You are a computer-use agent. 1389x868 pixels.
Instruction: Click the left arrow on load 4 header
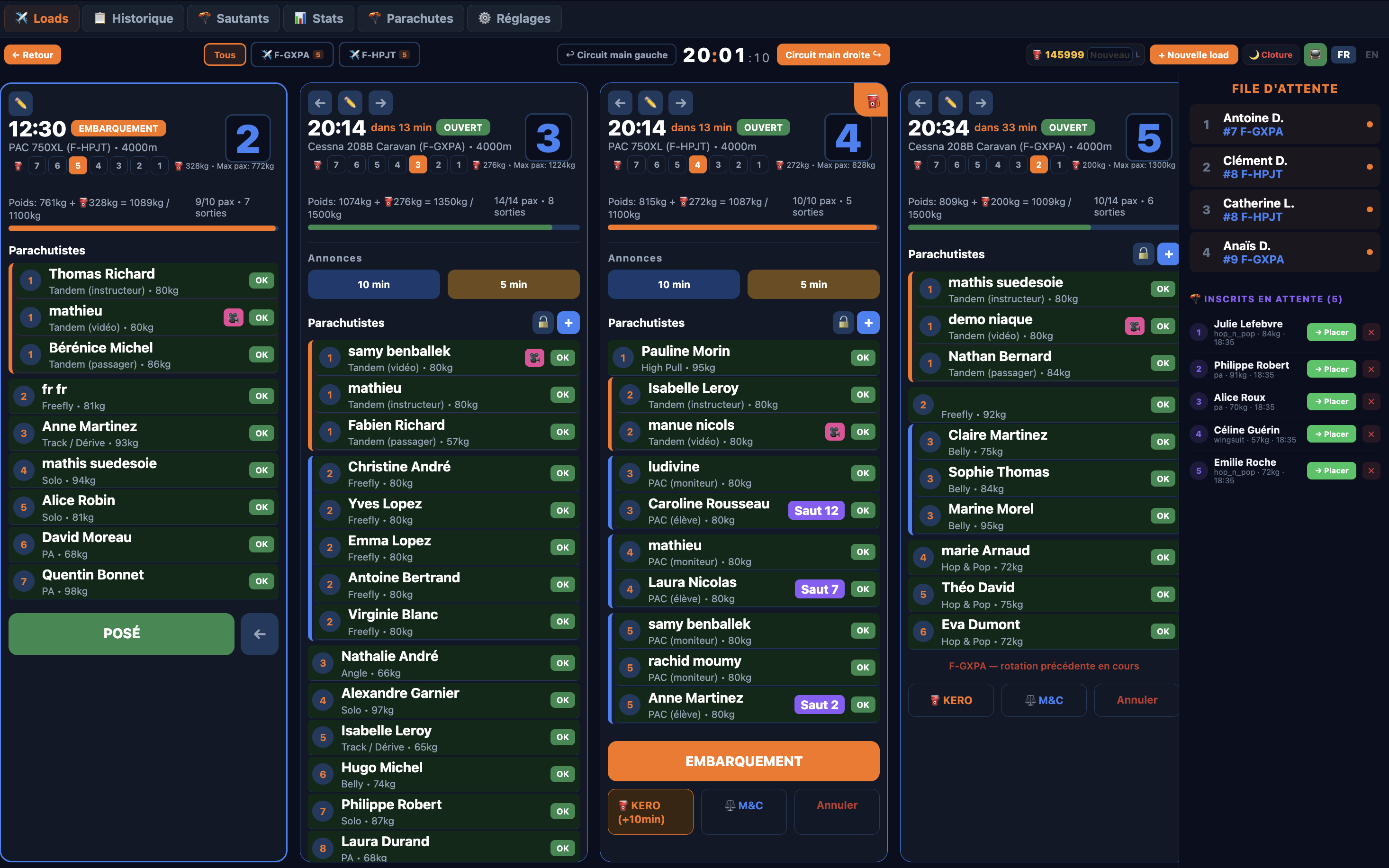pos(621,103)
